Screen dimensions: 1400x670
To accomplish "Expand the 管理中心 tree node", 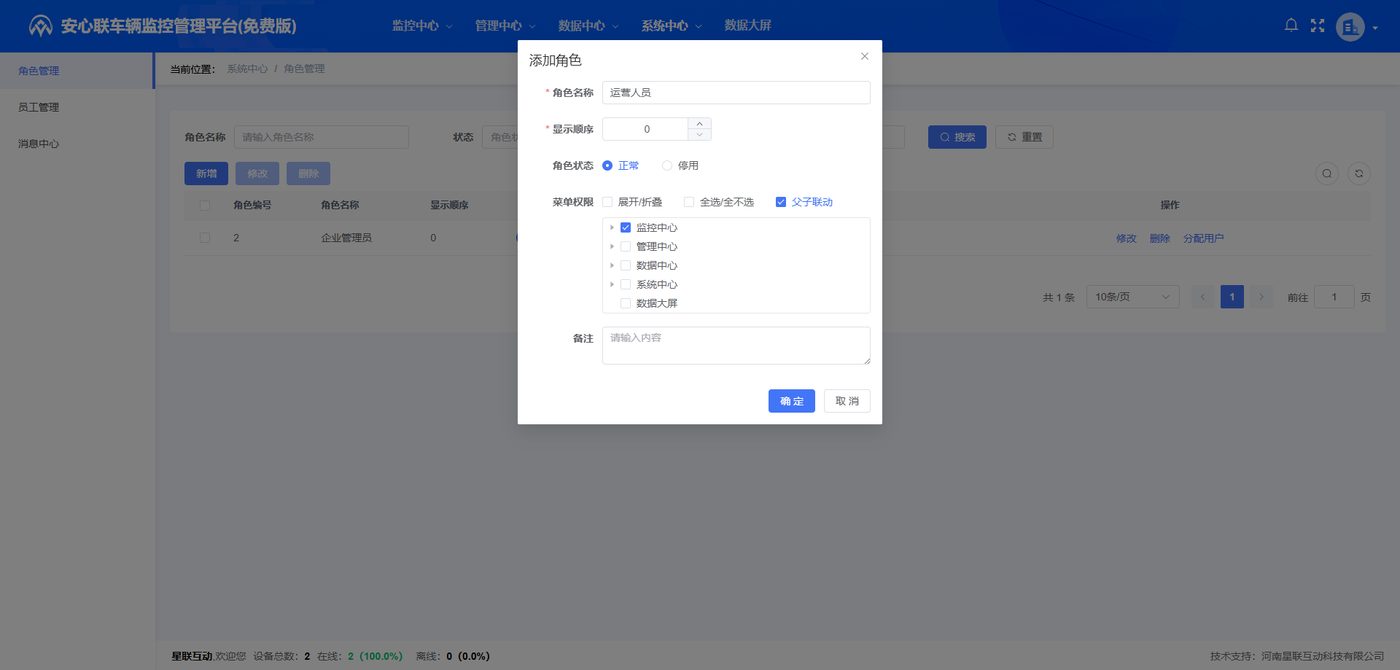I will tap(612, 247).
